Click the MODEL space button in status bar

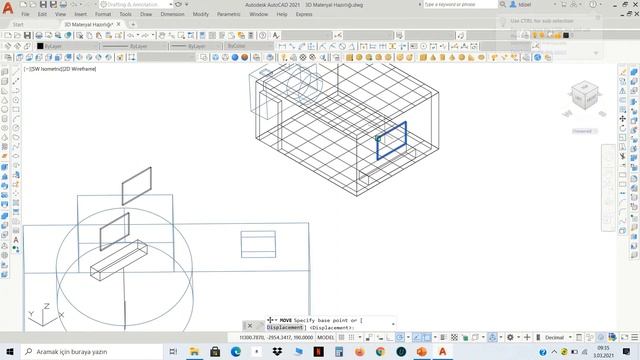tap(326, 338)
